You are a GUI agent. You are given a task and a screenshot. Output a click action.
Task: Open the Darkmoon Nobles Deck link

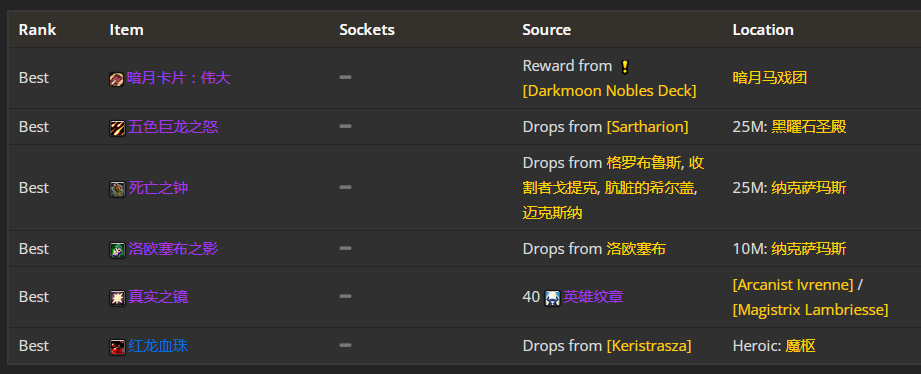(x=609, y=91)
